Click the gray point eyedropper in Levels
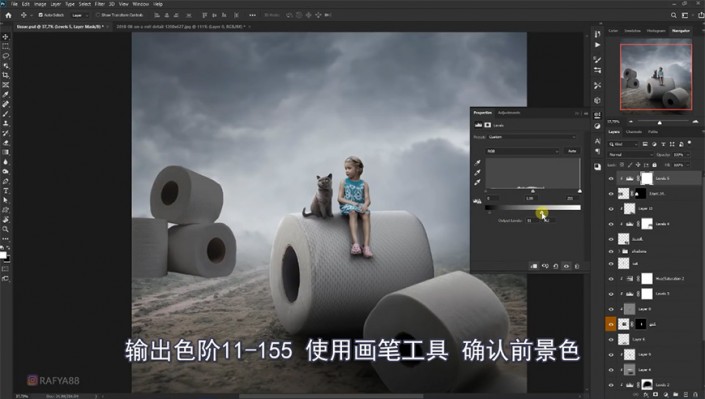705x399 pixels. (477, 172)
